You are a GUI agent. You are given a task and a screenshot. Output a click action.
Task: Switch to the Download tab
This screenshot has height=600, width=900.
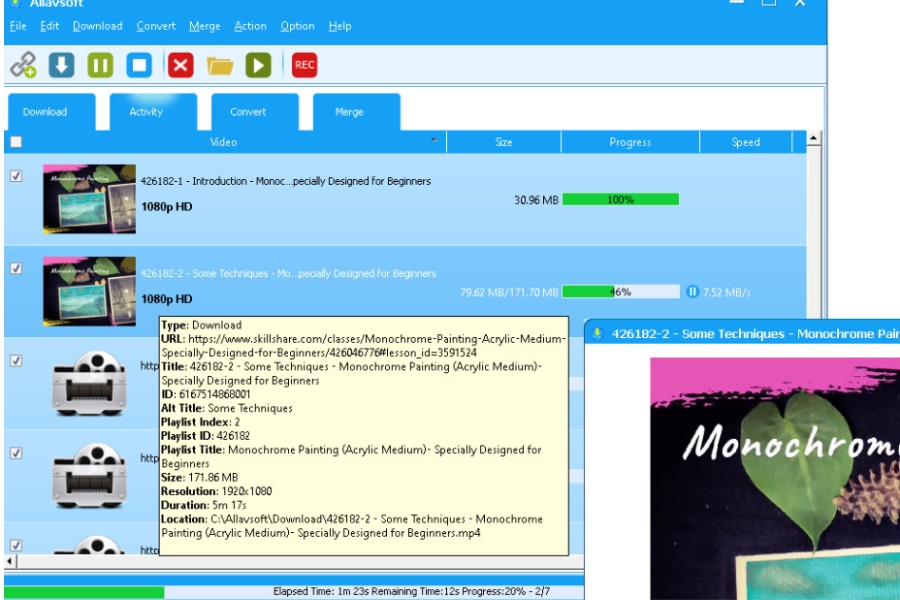[52, 112]
